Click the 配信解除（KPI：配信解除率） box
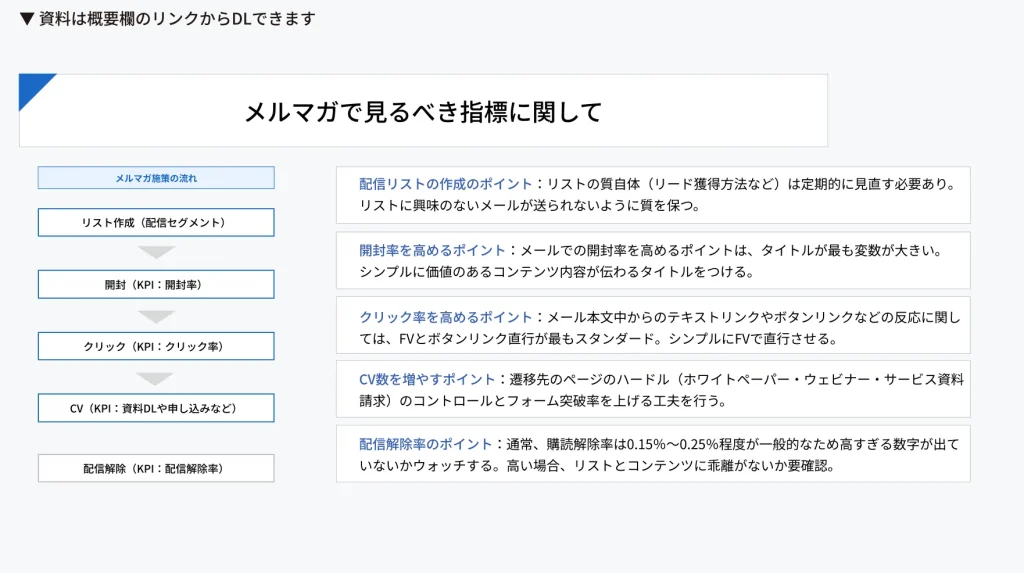The image size is (1024, 573). click(156, 468)
